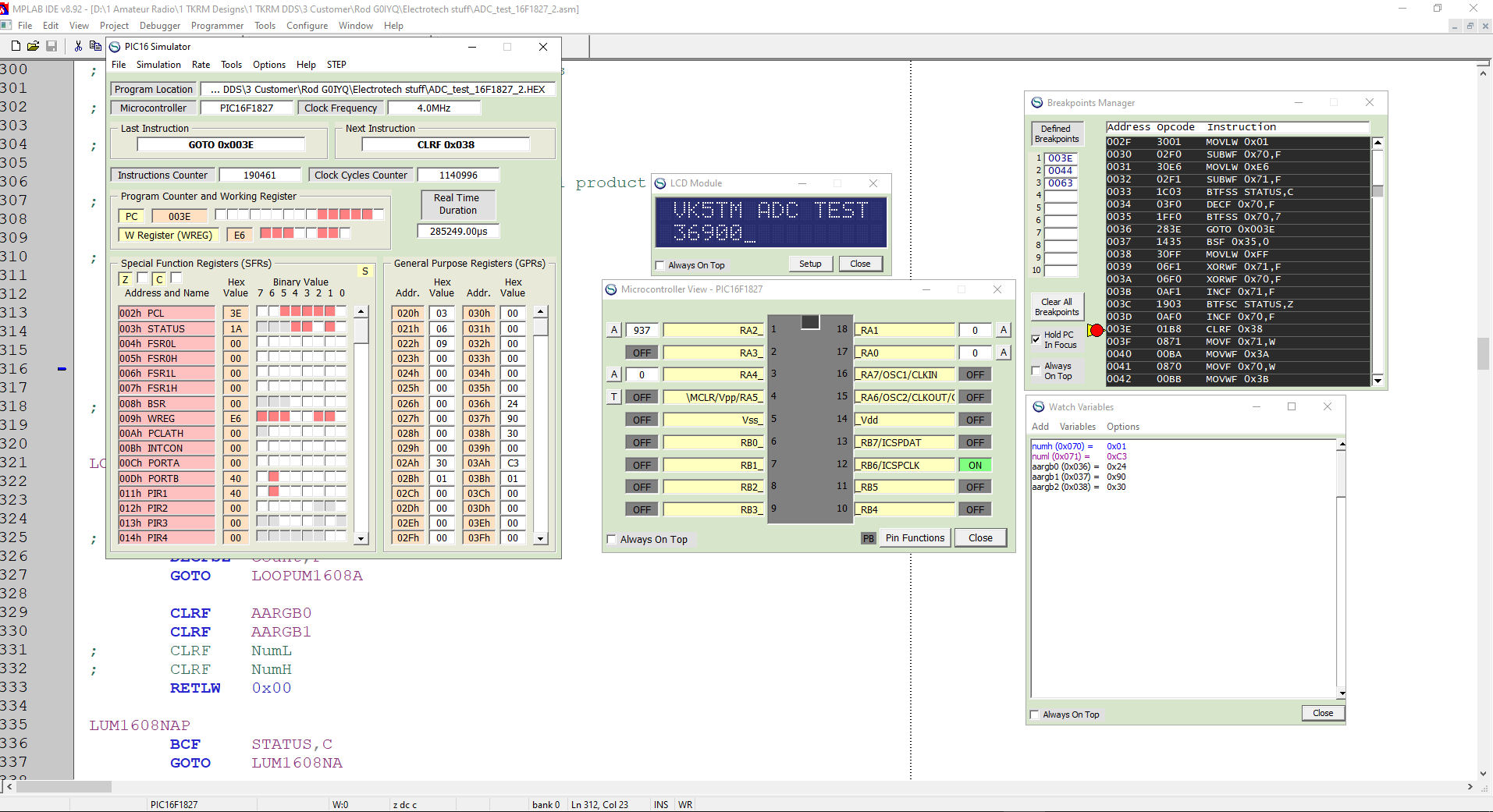
Task: Open the Options menu in Watch Variables
Action: 1123,427
